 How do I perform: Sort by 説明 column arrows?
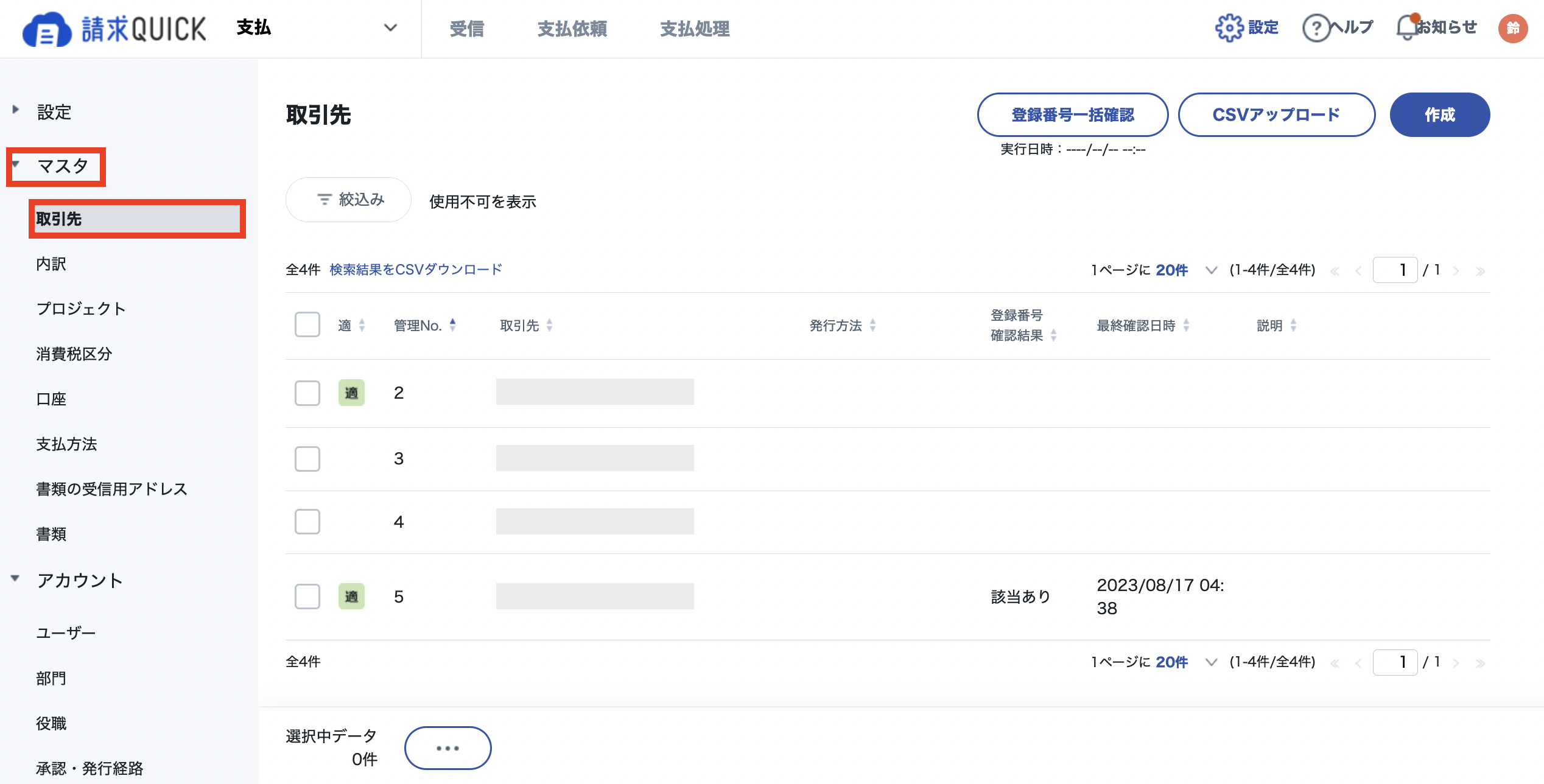[x=1293, y=325]
